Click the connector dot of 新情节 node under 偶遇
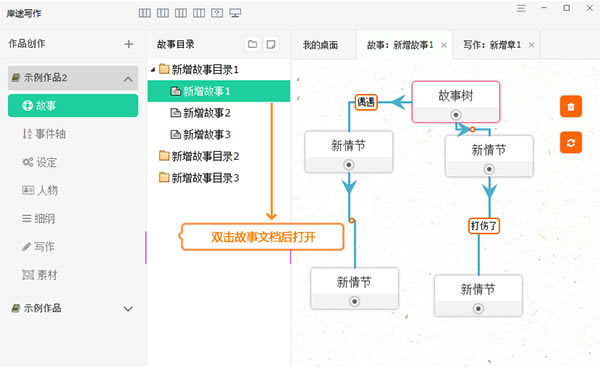 (349, 165)
